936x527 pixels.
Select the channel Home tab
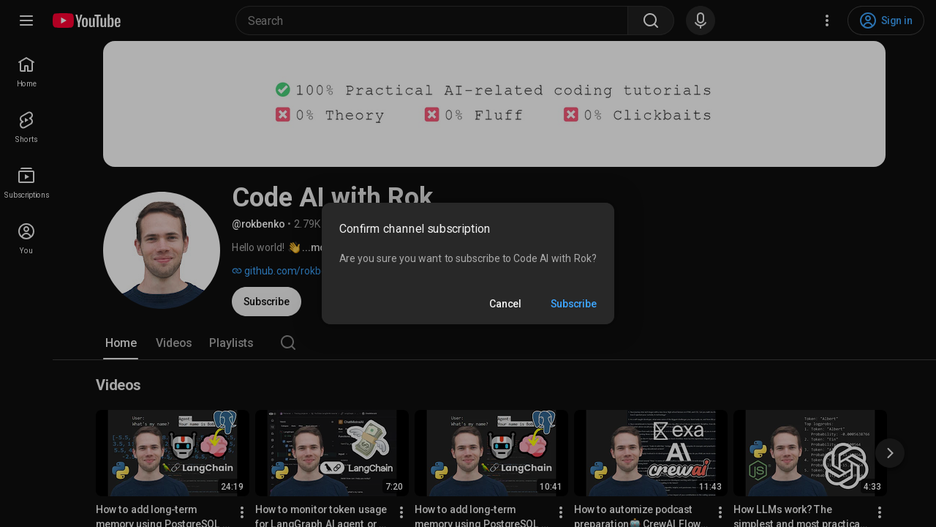click(x=121, y=343)
